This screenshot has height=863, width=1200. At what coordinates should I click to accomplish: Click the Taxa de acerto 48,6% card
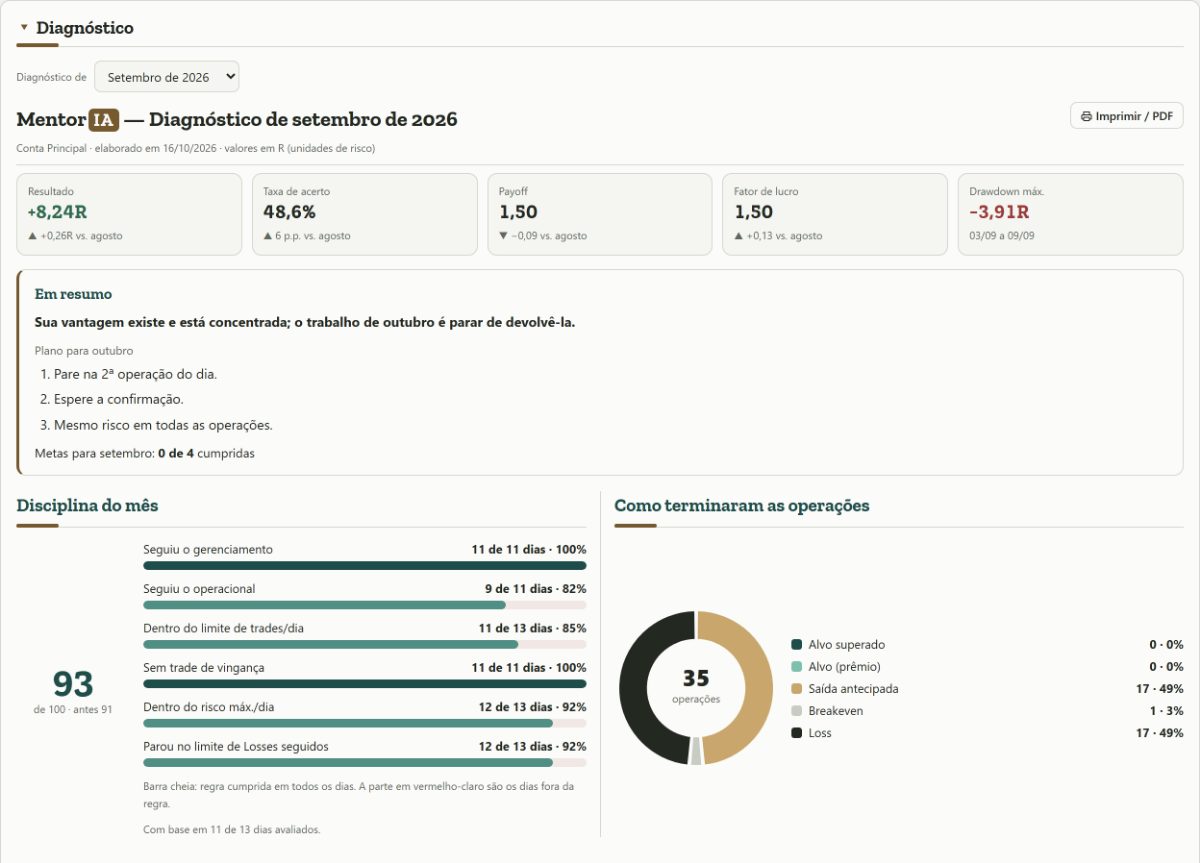365,214
